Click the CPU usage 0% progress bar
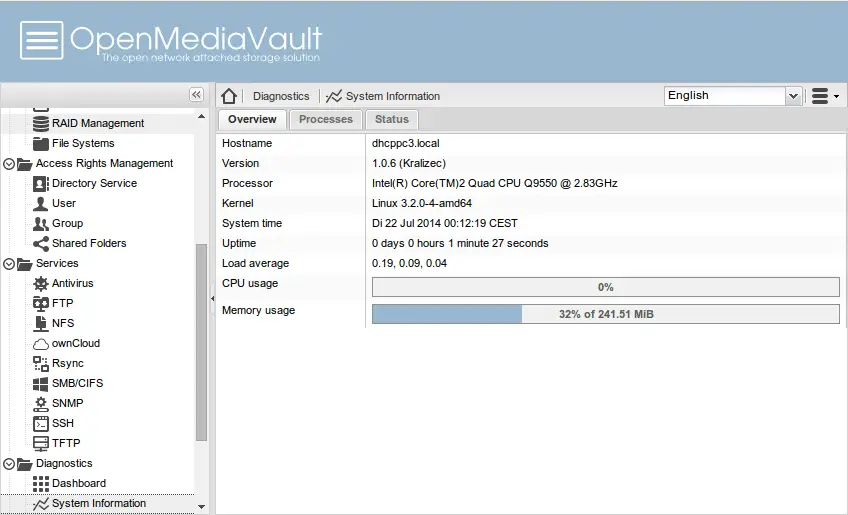 point(606,287)
